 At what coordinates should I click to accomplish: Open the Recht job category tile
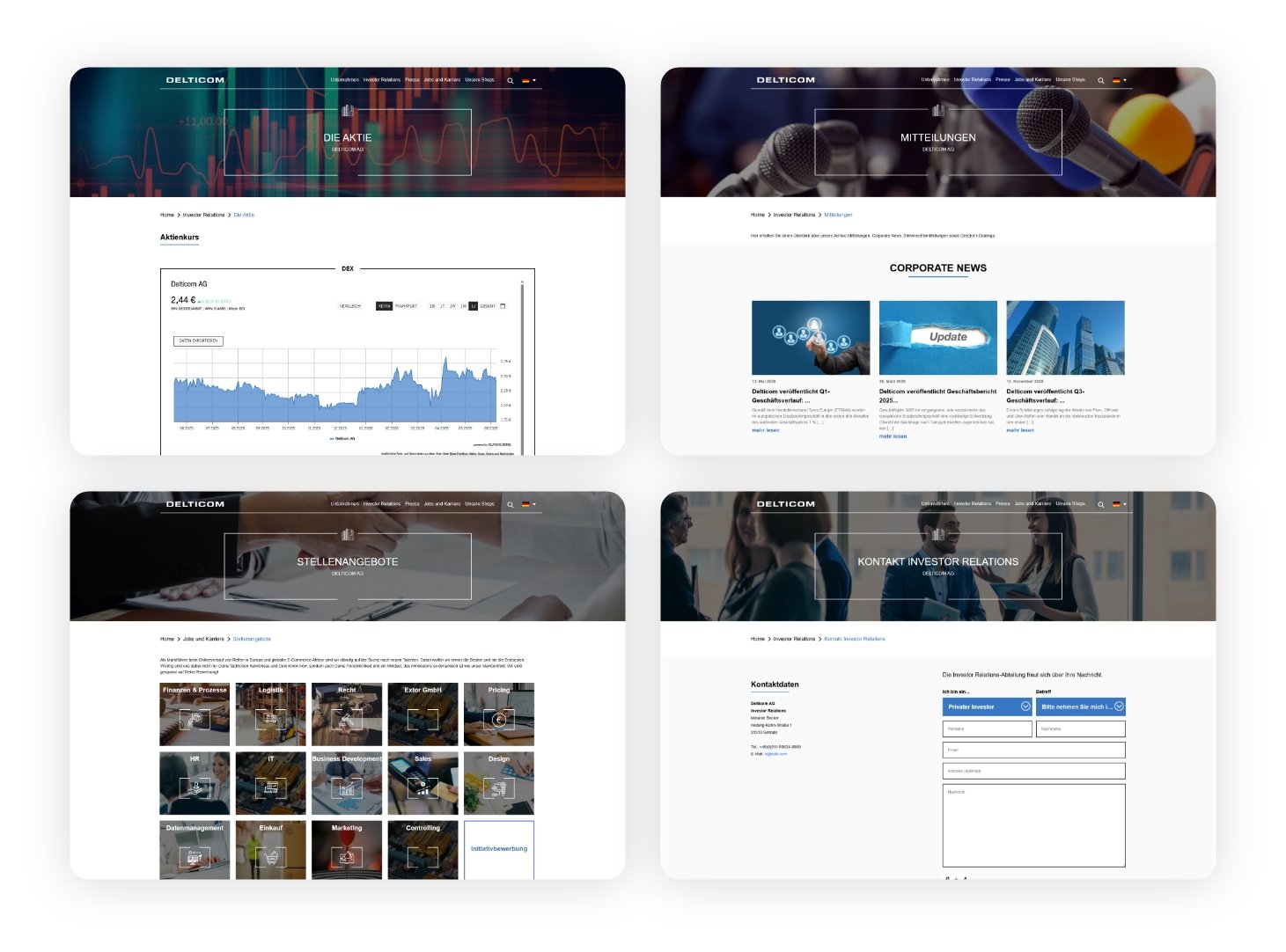tap(347, 714)
